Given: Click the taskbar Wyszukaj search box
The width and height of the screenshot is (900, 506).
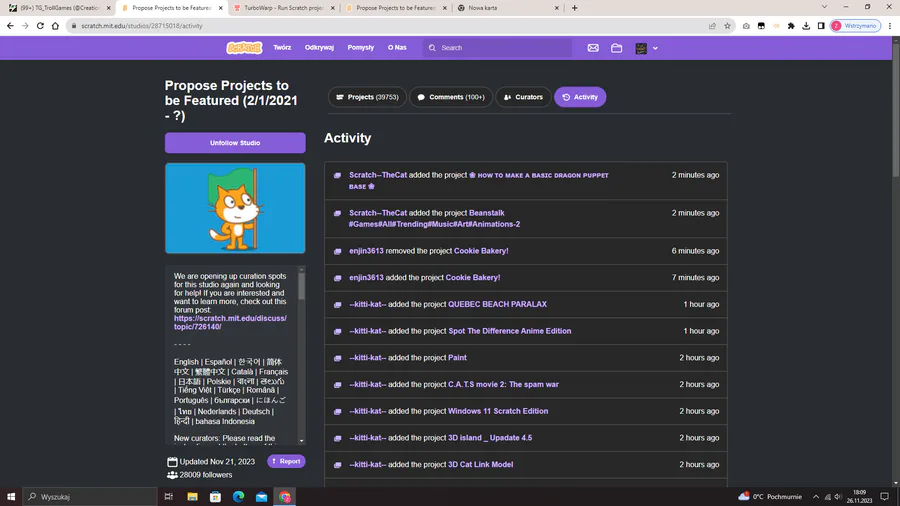Looking at the screenshot, I should click(x=90, y=497).
